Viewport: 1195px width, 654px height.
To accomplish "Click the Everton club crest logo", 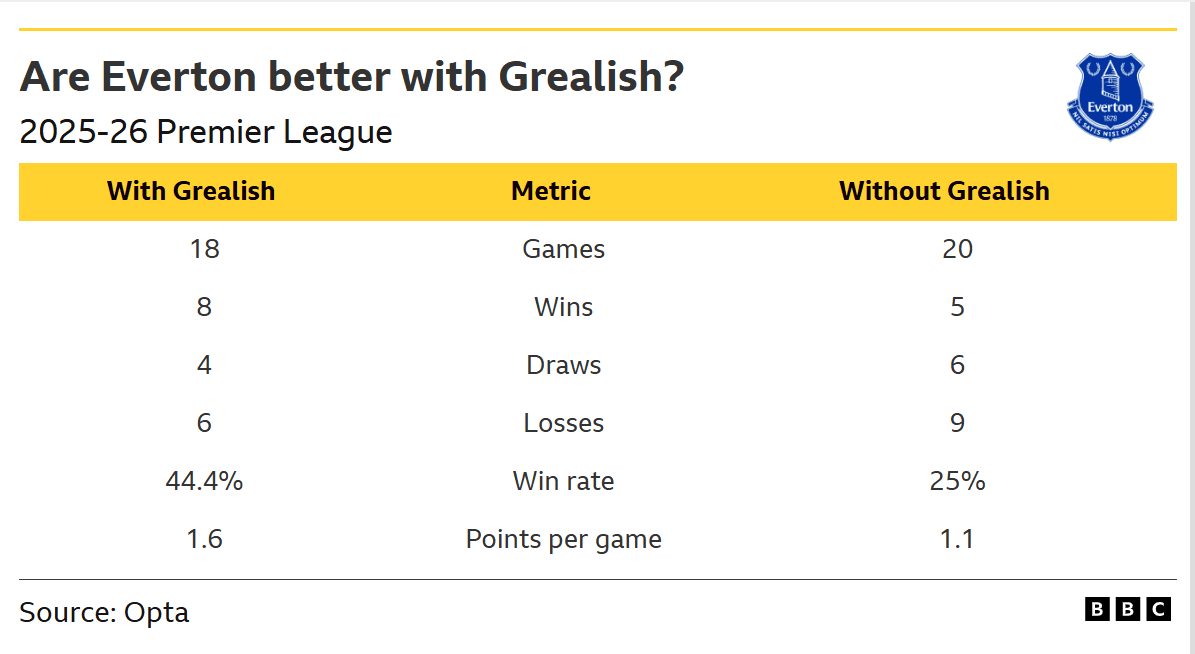I will pyautogui.click(x=1110, y=97).
